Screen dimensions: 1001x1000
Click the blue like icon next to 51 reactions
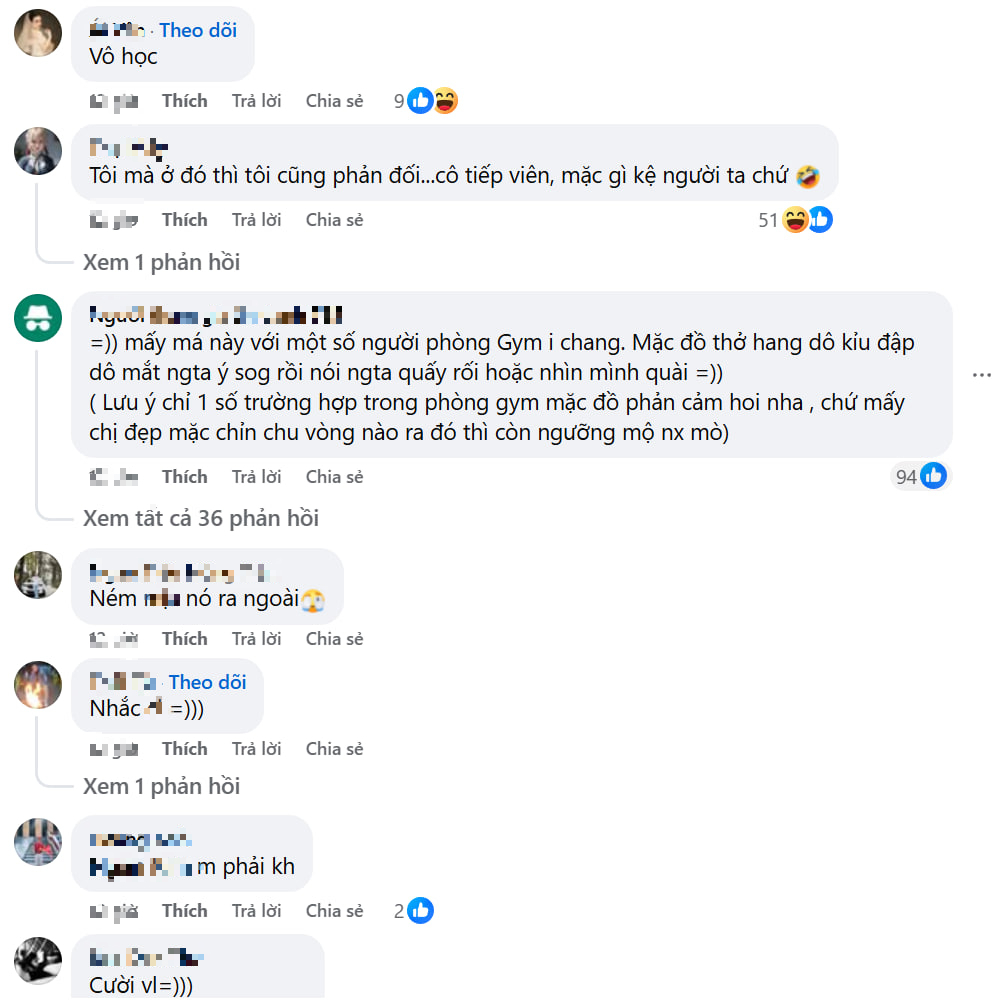coord(821,219)
